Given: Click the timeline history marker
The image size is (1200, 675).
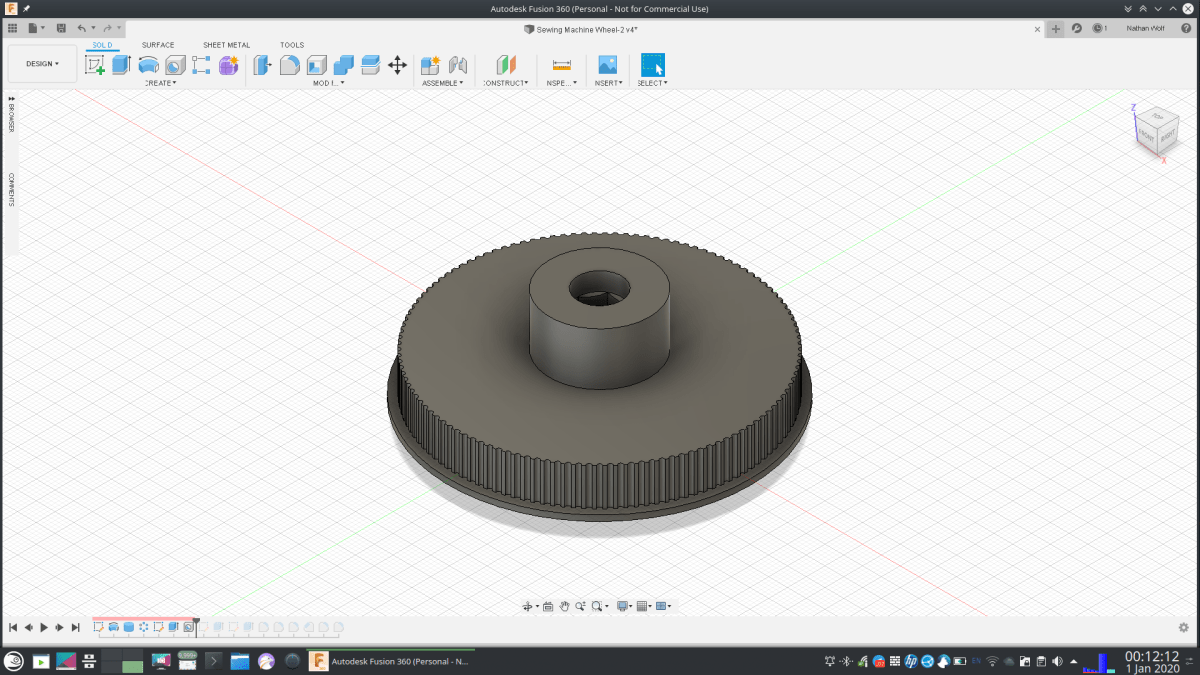Looking at the screenshot, I should pos(196,626).
